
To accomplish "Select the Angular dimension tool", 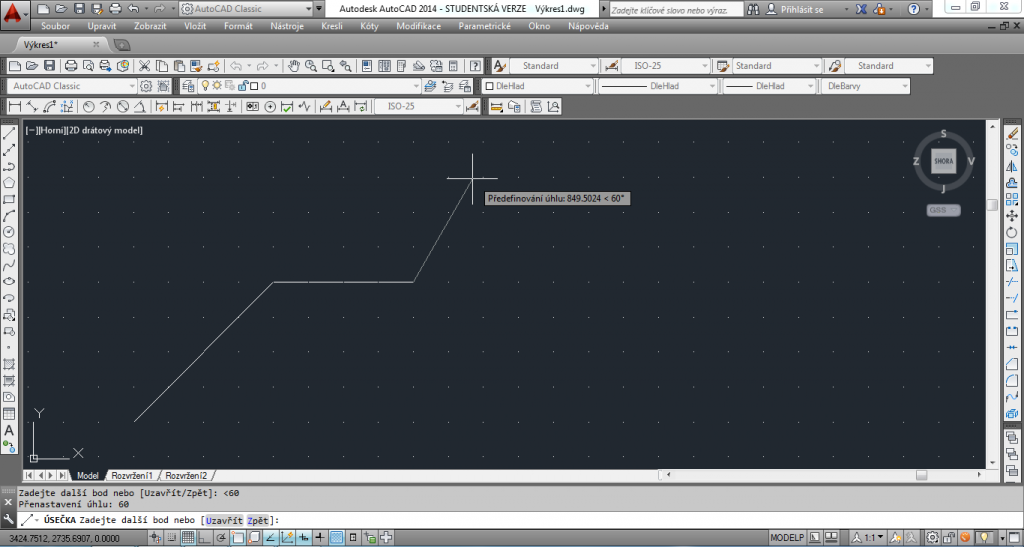I will pos(140,106).
